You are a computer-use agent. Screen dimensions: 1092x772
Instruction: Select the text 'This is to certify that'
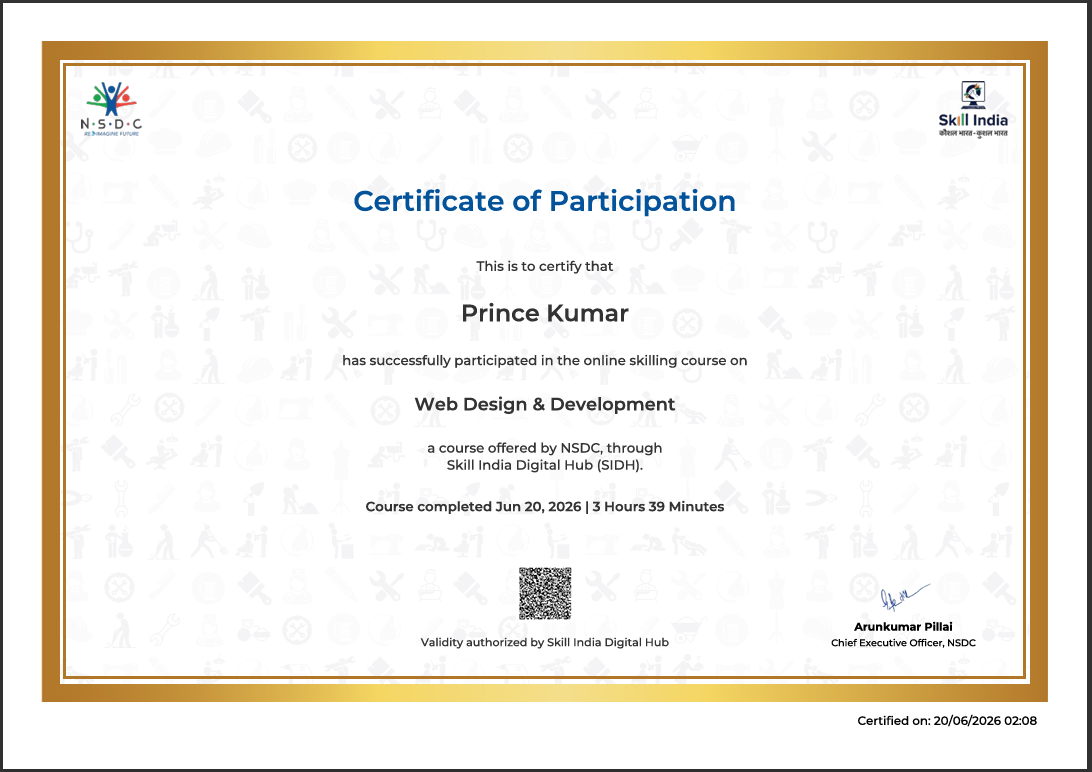pyautogui.click(x=545, y=266)
